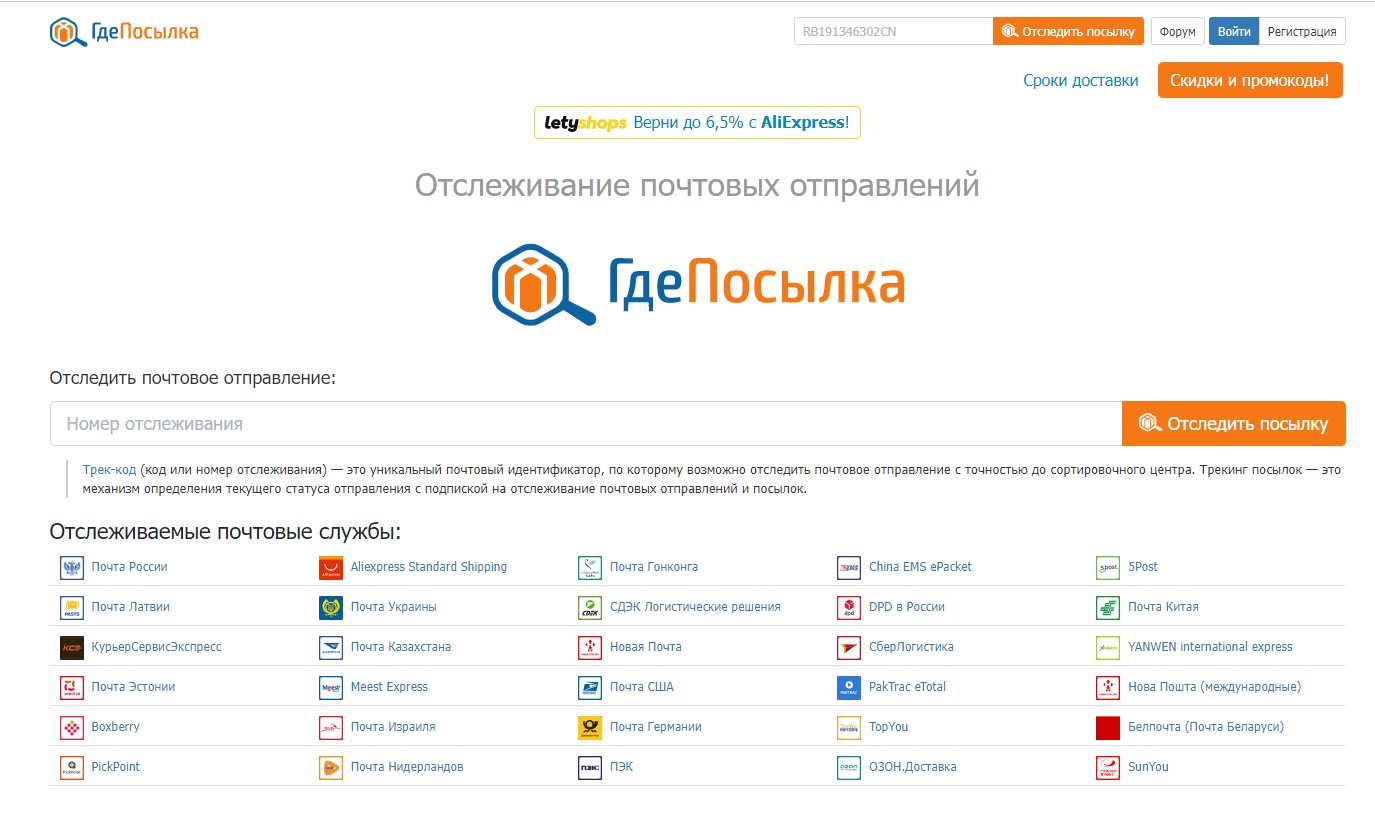Viewport: 1375px width, 816px height.
Task: Click the Почта Латвии logo icon
Action: 72,608
